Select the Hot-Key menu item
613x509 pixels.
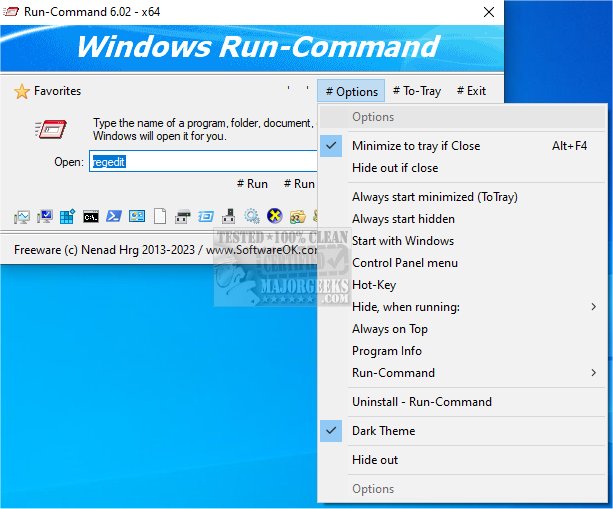[x=373, y=285]
